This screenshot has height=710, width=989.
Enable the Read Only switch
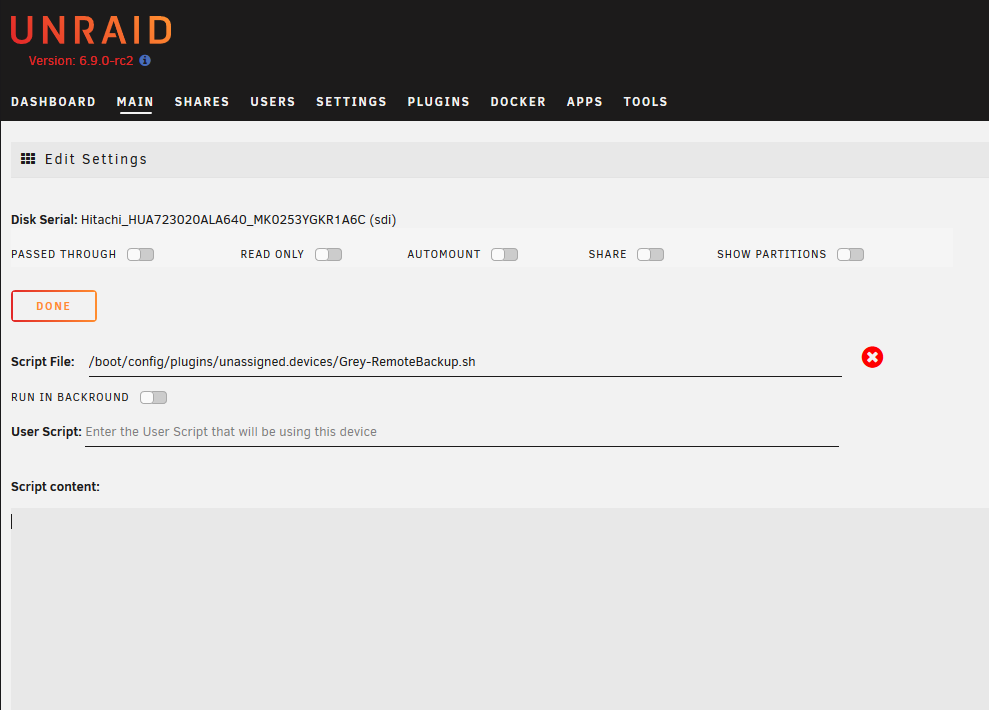[x=329, y=254]
